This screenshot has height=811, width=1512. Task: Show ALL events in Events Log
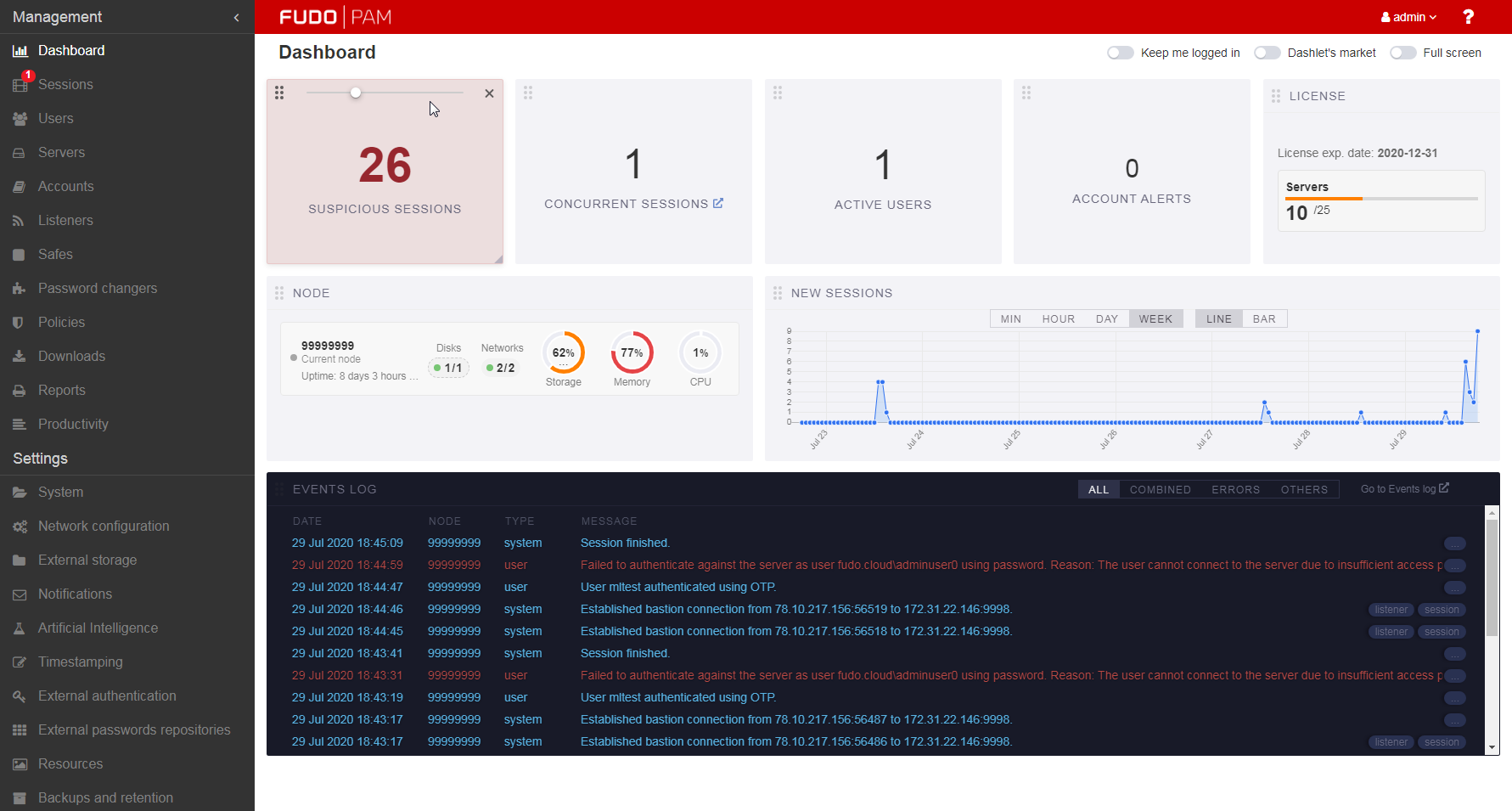click(1099, 490)
